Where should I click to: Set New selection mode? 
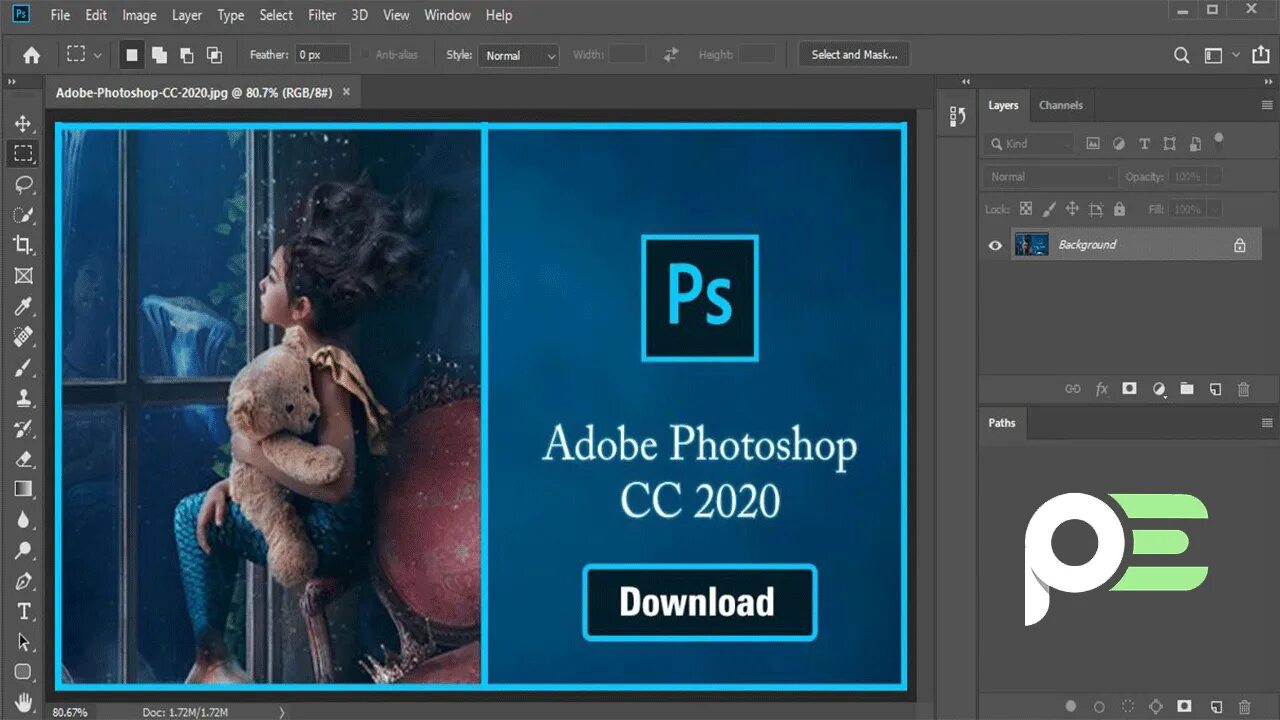(131, 55)
